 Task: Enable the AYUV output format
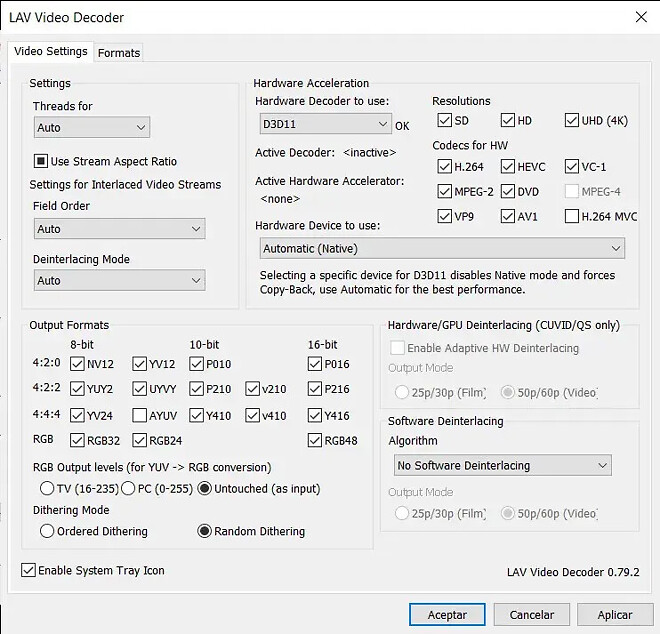point(139,415)
